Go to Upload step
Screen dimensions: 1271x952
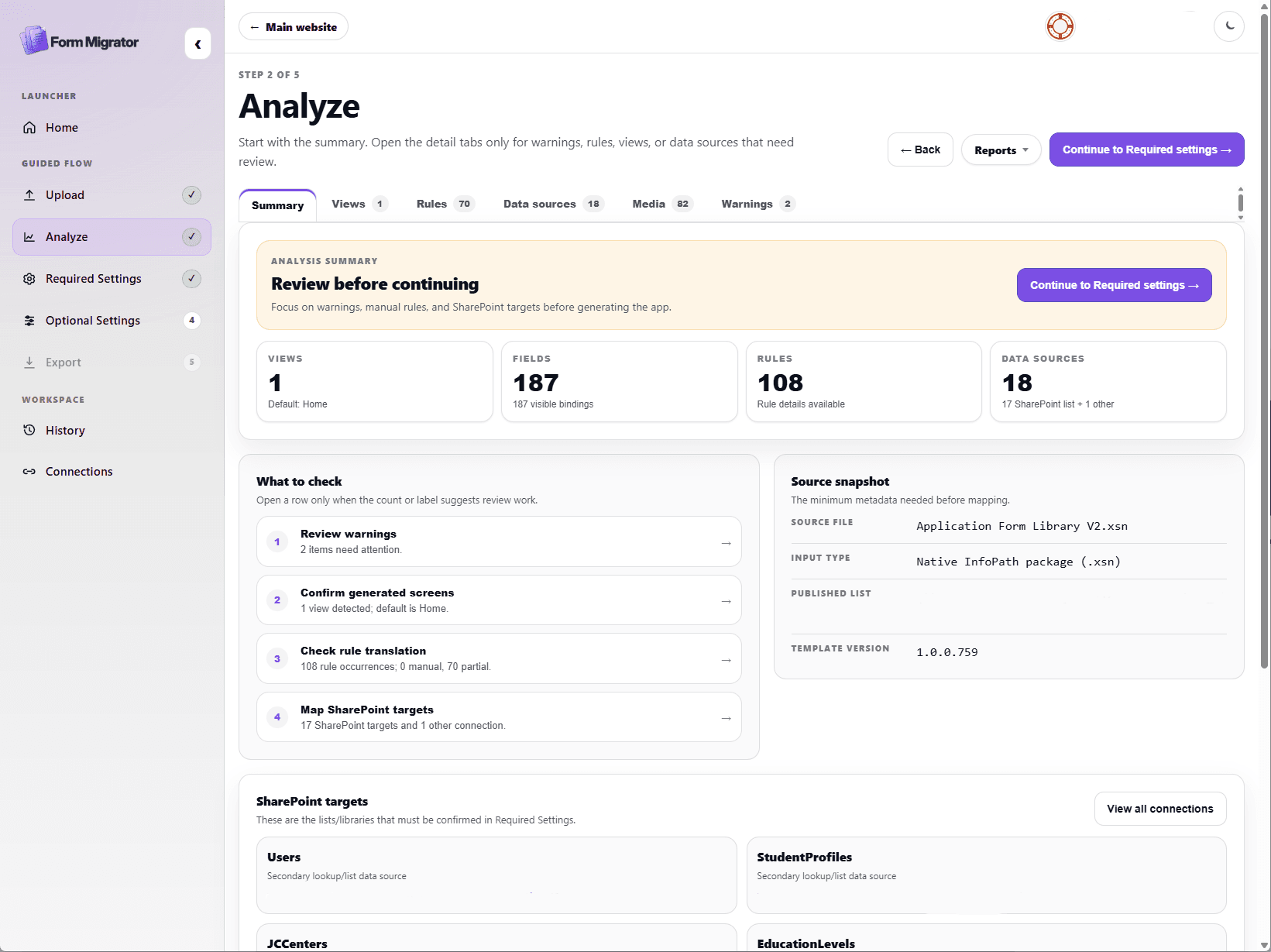(x=112, y=195)
